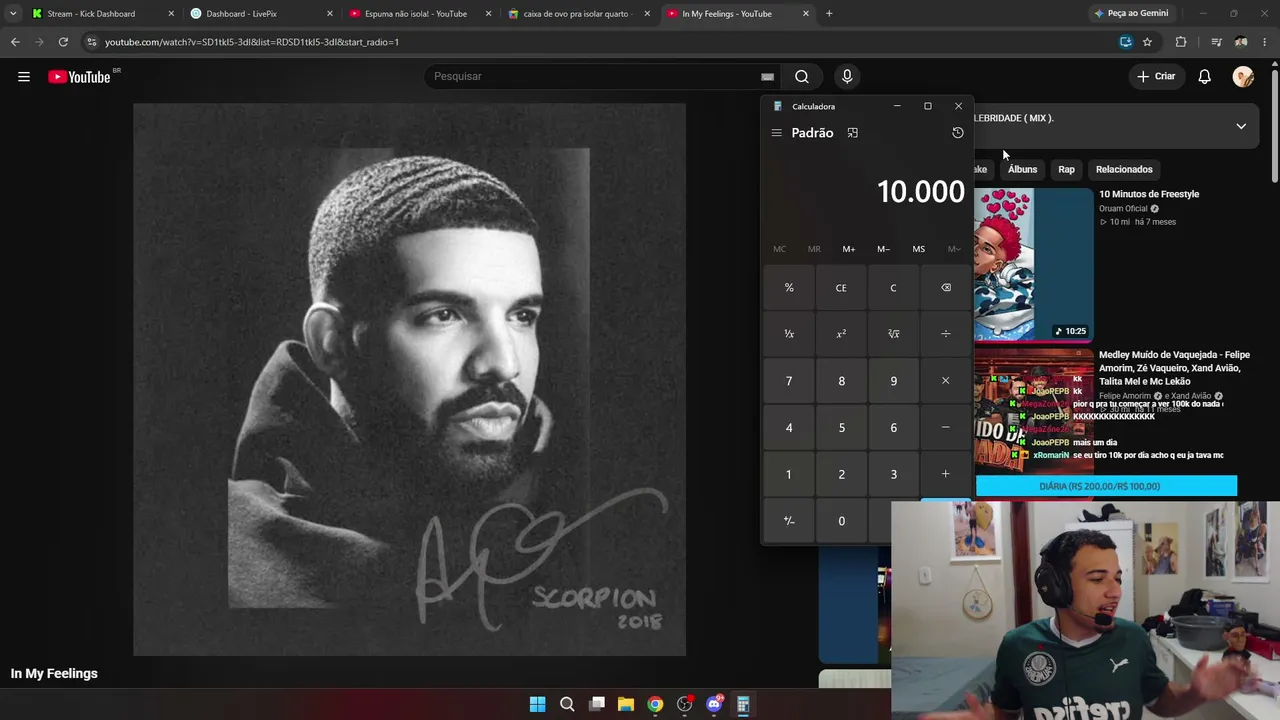The height and width of the screenshot is (720, 1280).
Task: Open the Windows Start menu
Action: point(537,704)
